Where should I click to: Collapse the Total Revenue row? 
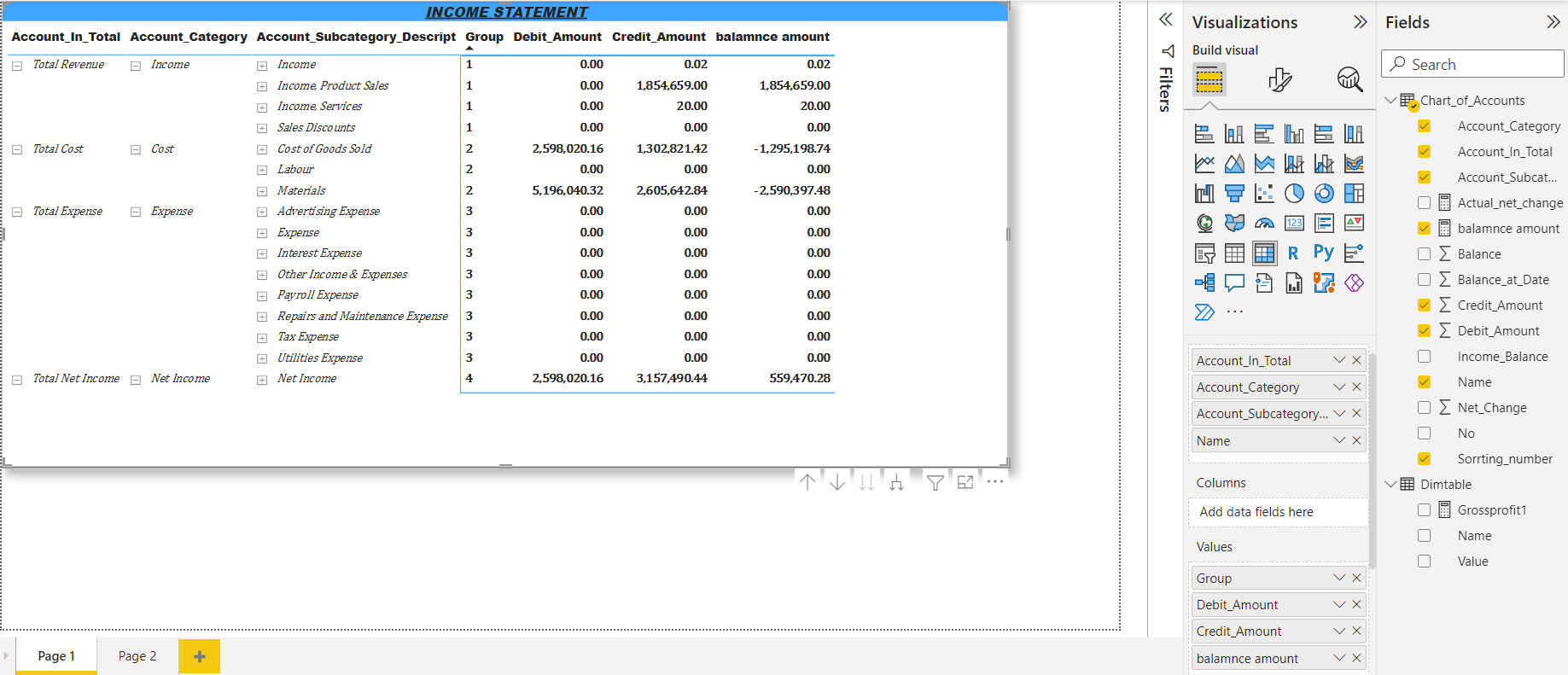click(x=17, y=66)
